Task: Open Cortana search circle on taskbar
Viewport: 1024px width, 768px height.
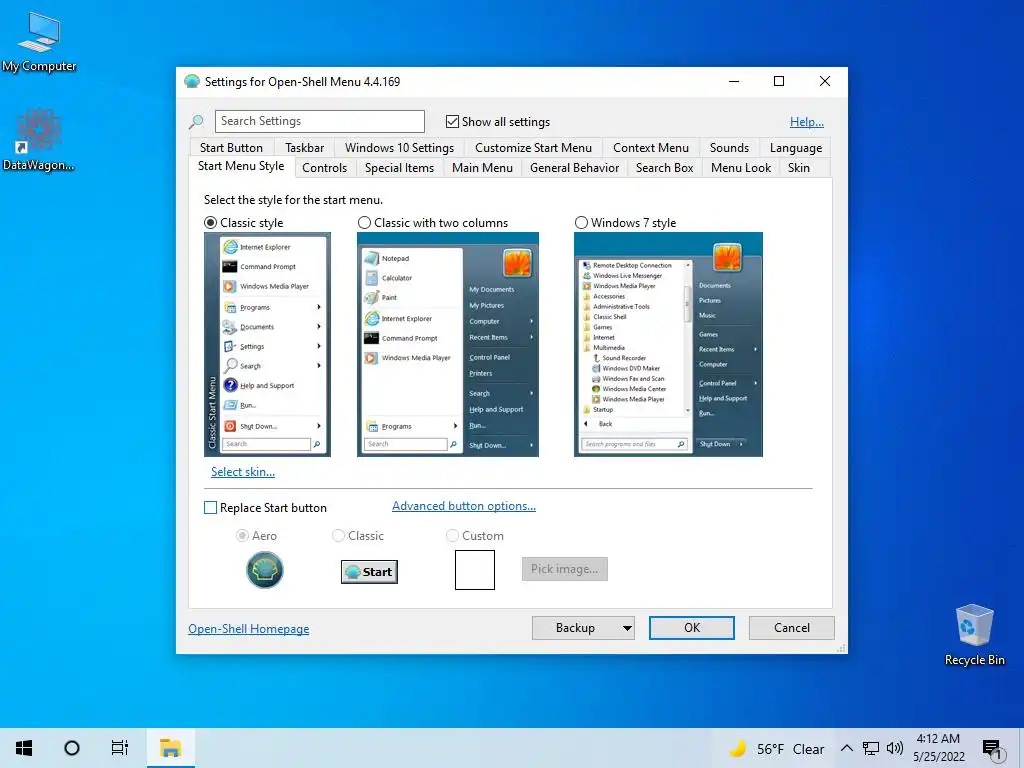Action: tap(72, 748)
